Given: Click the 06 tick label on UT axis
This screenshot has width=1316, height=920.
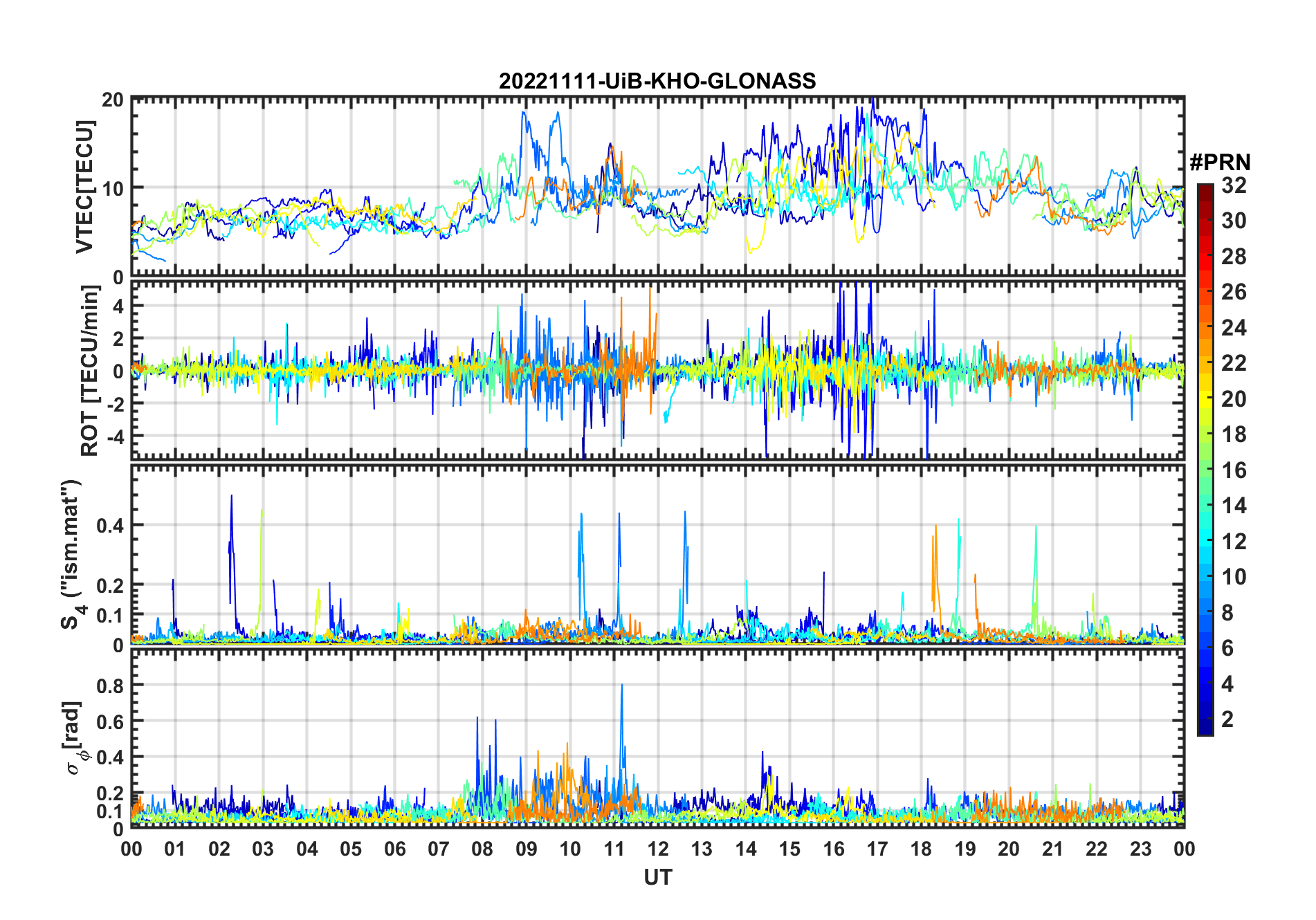Looking at the screenshot, I should (394, 849).
